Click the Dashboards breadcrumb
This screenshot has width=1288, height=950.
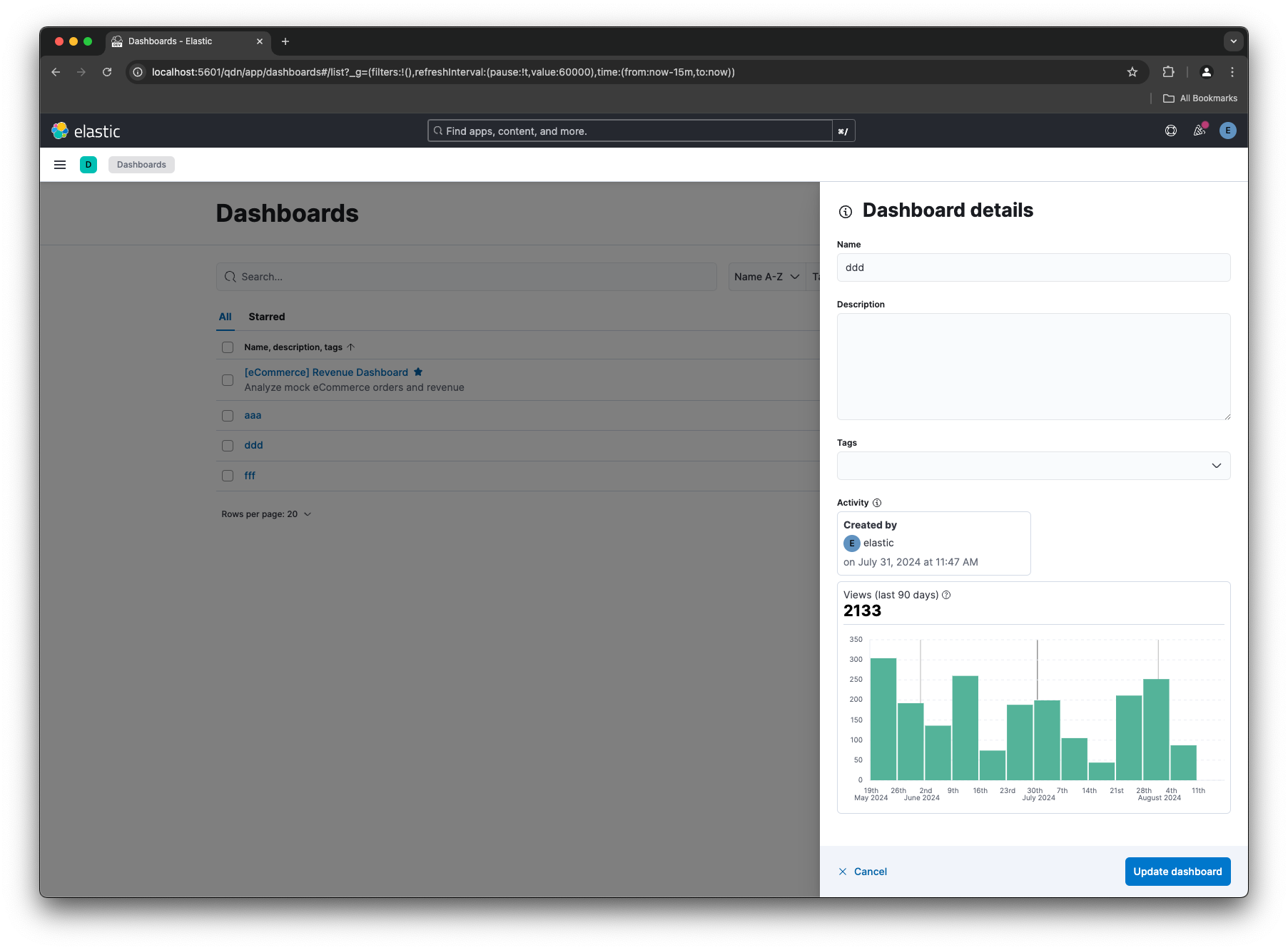[x=141, y=165]
